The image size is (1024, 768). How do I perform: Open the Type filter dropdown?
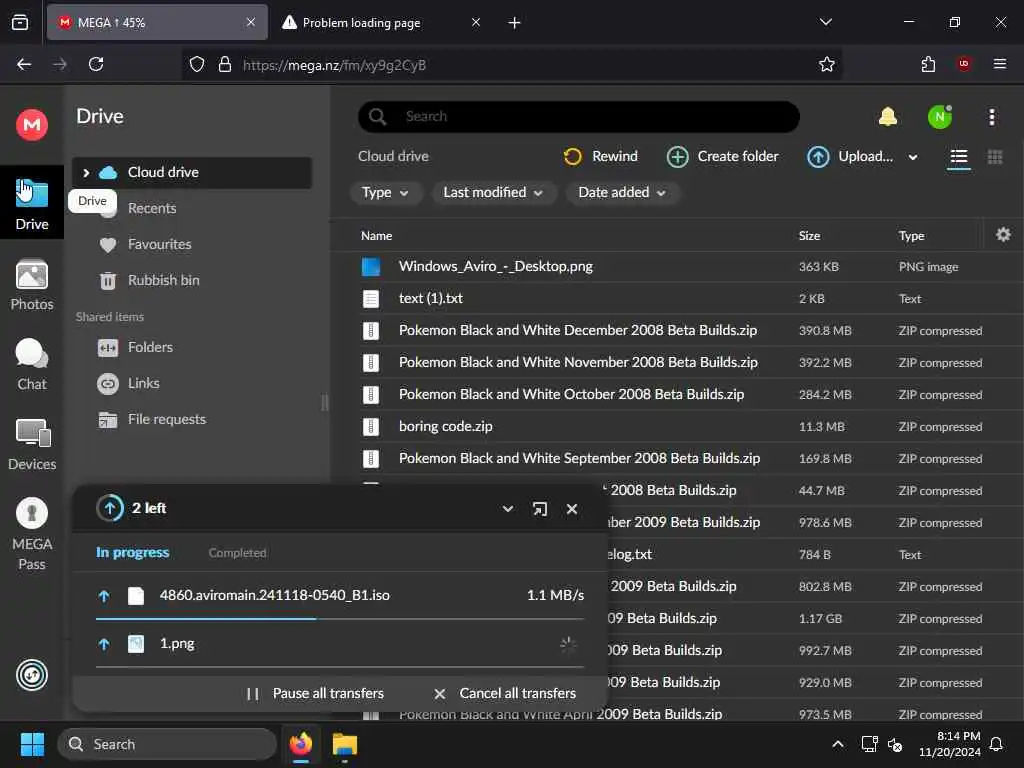click(x=385, y=193)
